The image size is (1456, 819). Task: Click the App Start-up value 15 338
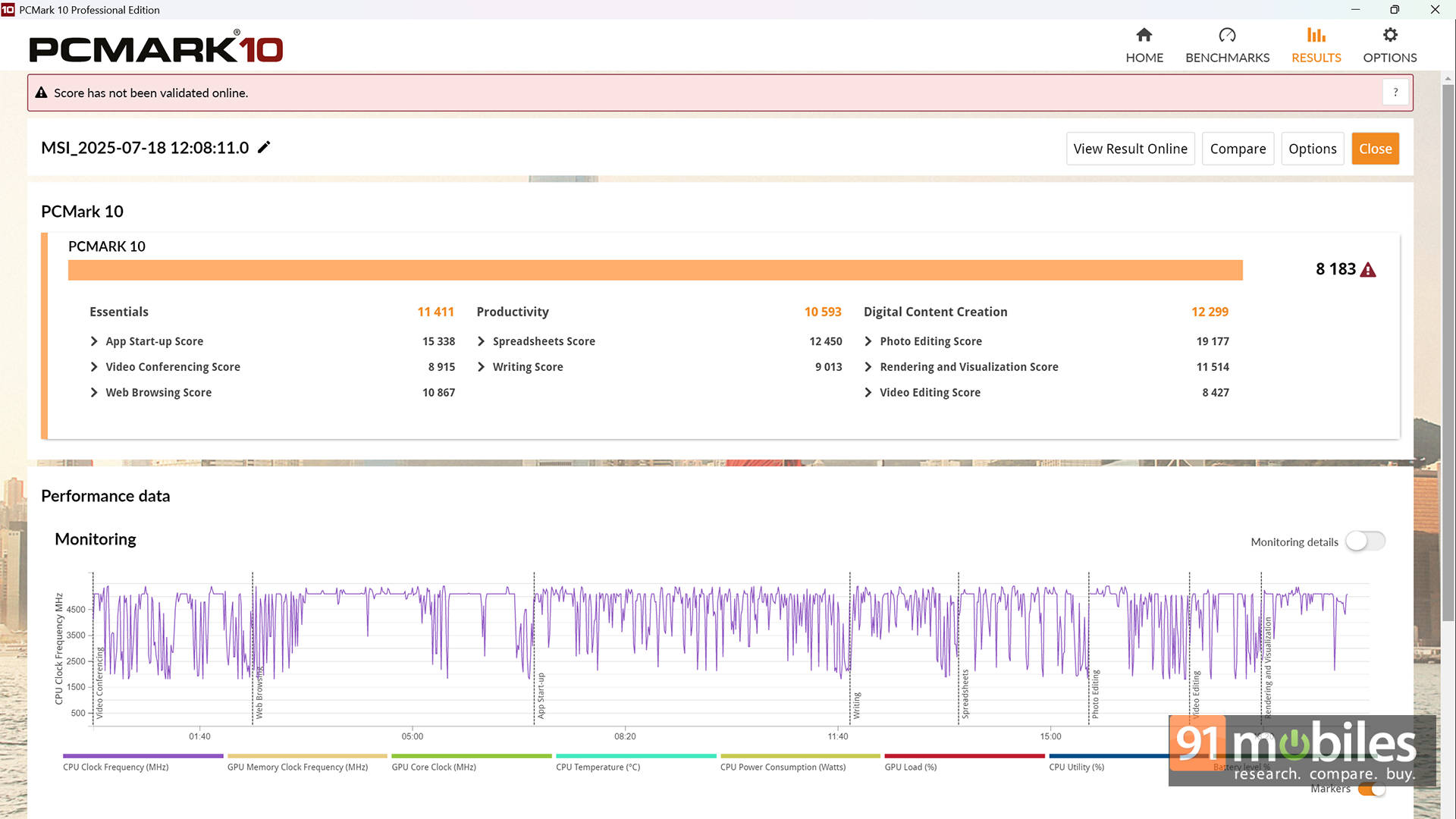tap(438, 341)
